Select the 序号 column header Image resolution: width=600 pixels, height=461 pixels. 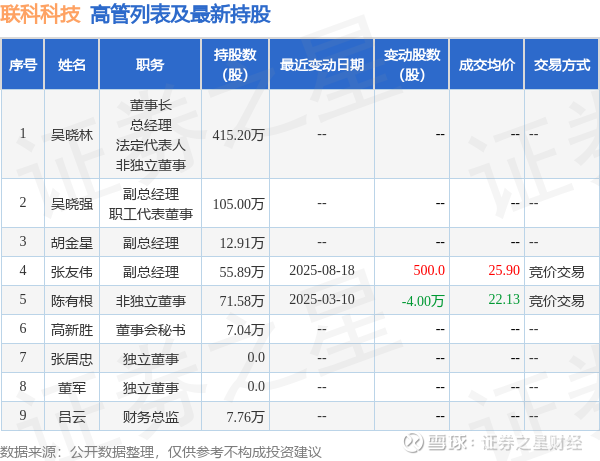[23, 64]
